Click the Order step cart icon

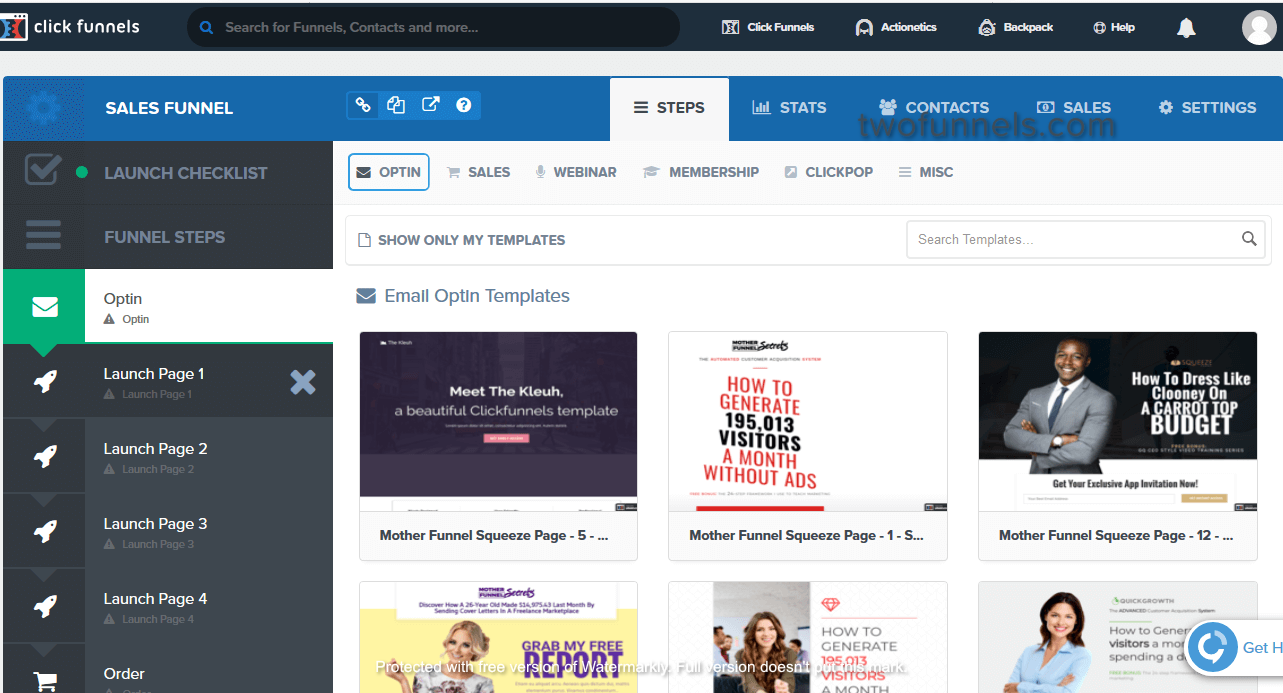click(45, 681)
